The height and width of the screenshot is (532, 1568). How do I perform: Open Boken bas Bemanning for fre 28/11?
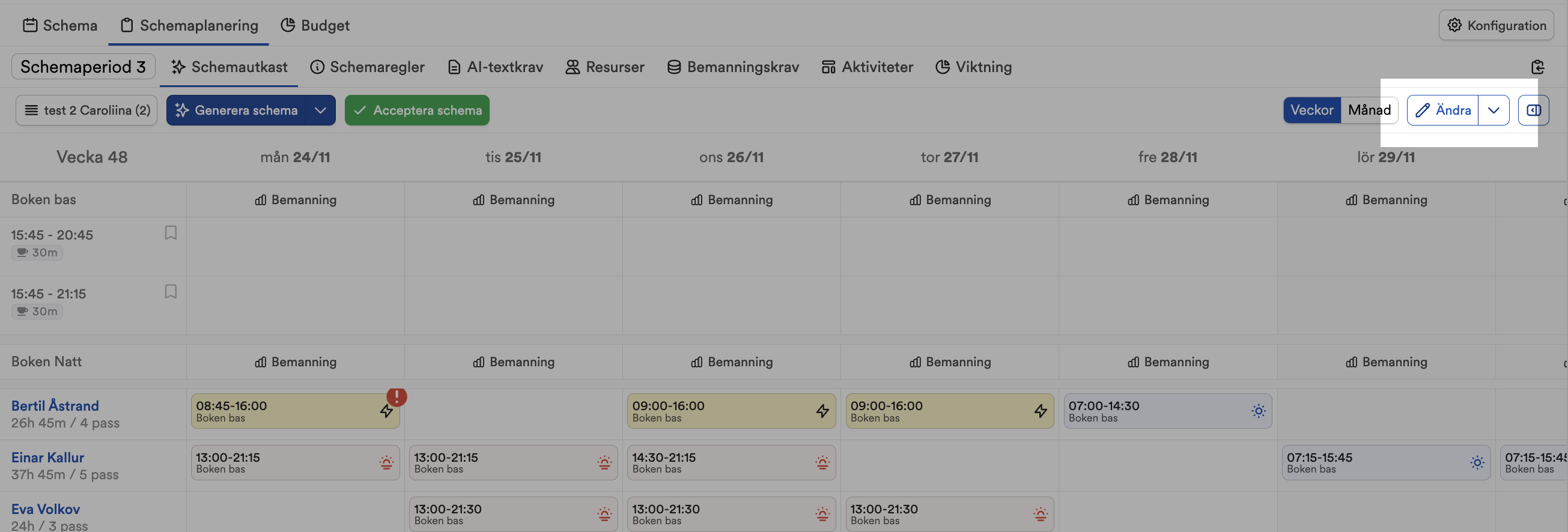pyautogui.click(x=1168, y=199)
